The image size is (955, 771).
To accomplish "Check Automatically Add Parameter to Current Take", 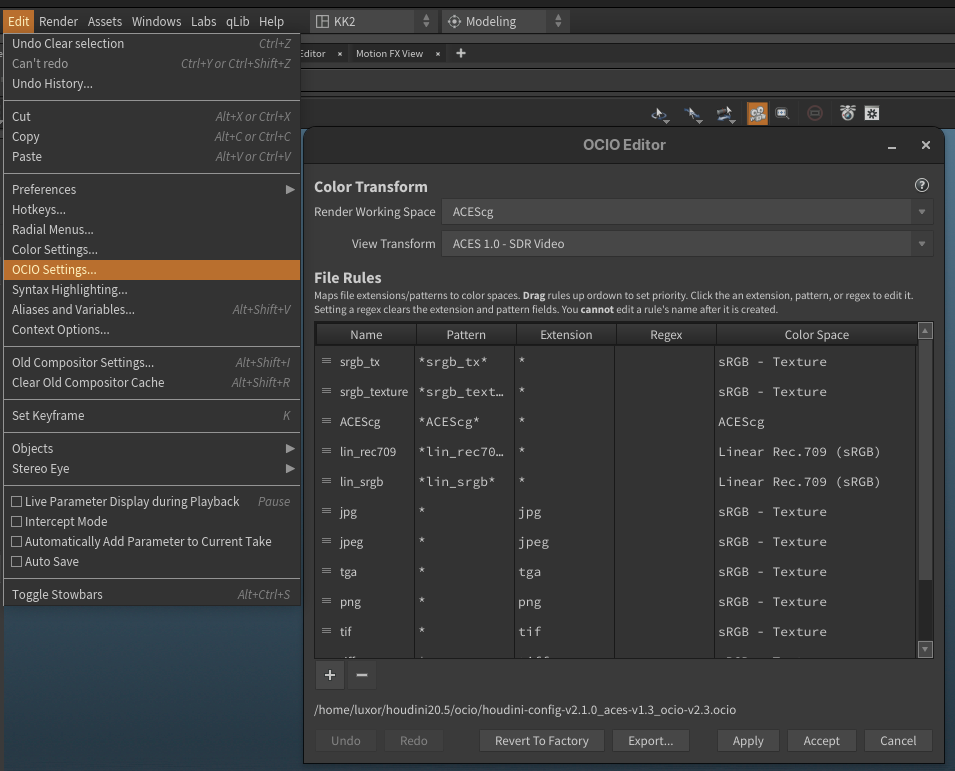I will [17, 541].
